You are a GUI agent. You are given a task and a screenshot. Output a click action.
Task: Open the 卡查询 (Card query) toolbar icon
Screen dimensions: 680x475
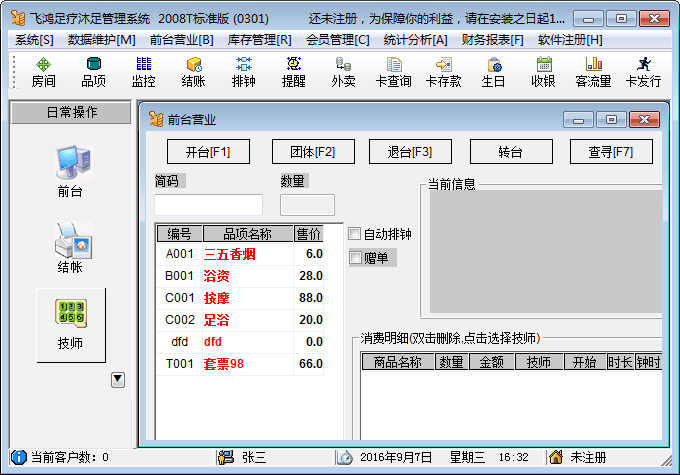click(393, 72)
